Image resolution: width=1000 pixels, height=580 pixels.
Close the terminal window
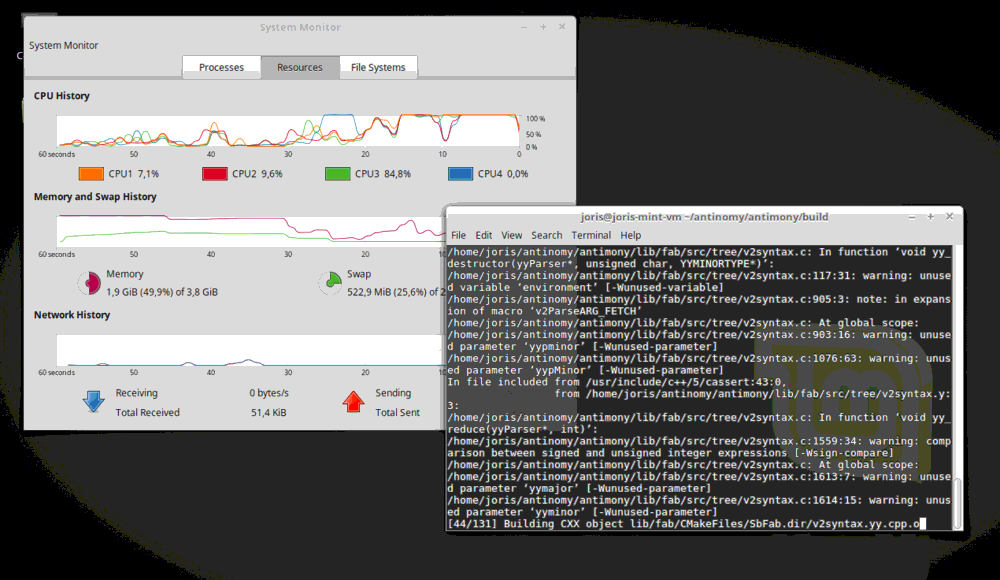tap(949, 217)
